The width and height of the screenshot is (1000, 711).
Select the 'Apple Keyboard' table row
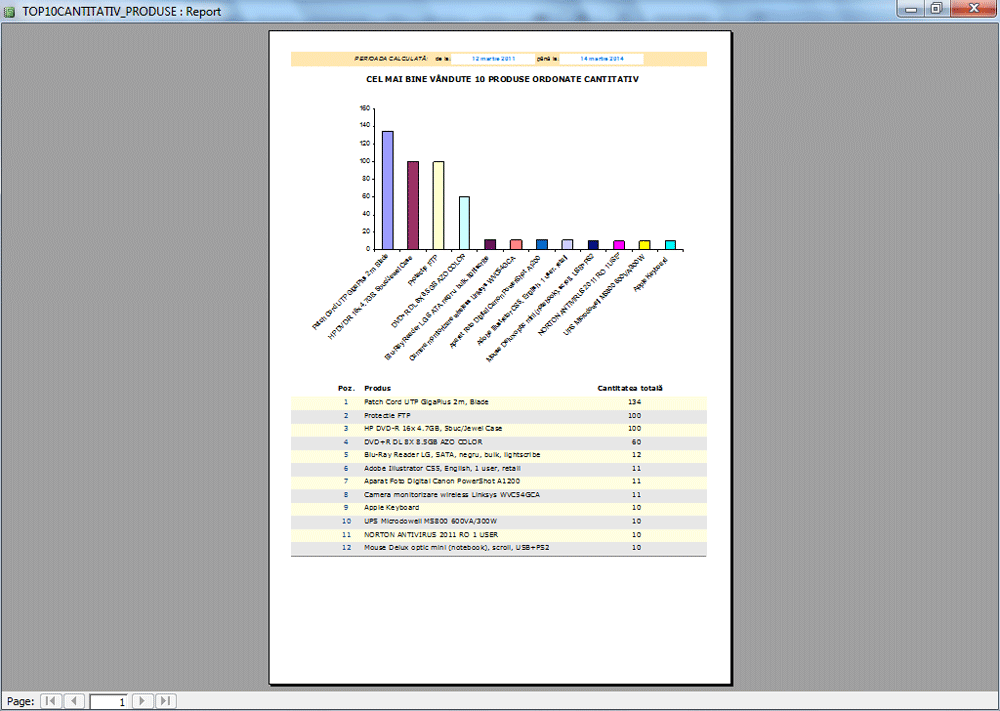(499, 508)
